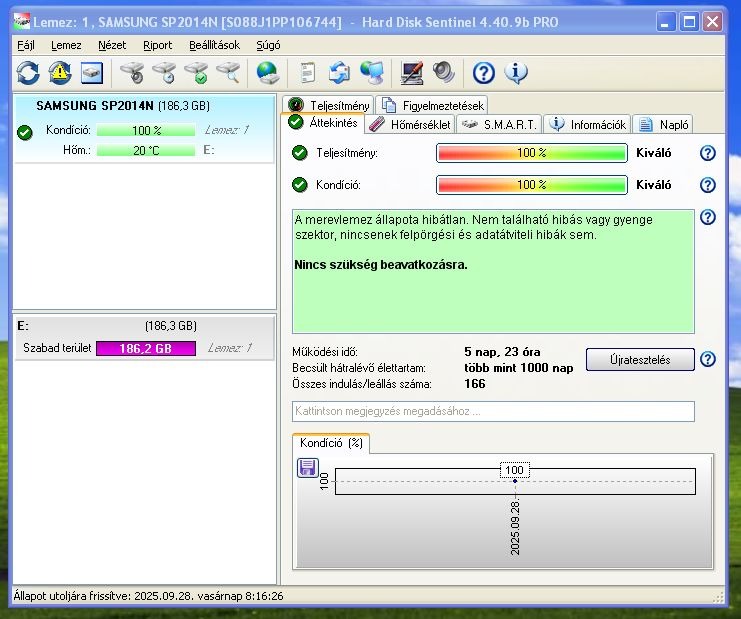The height and width of the screenshot is (619, 741).
Task: Click the floppy save icon on graph
Action: coord(308,468)
